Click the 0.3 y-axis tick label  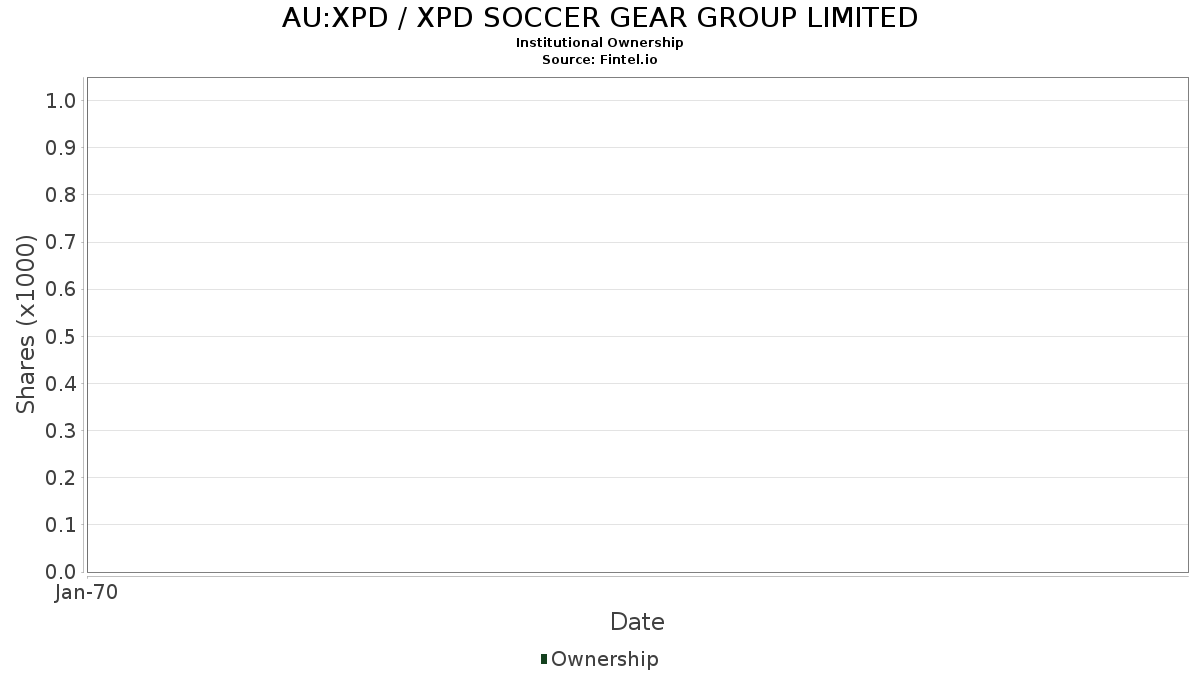click(61, 431)
